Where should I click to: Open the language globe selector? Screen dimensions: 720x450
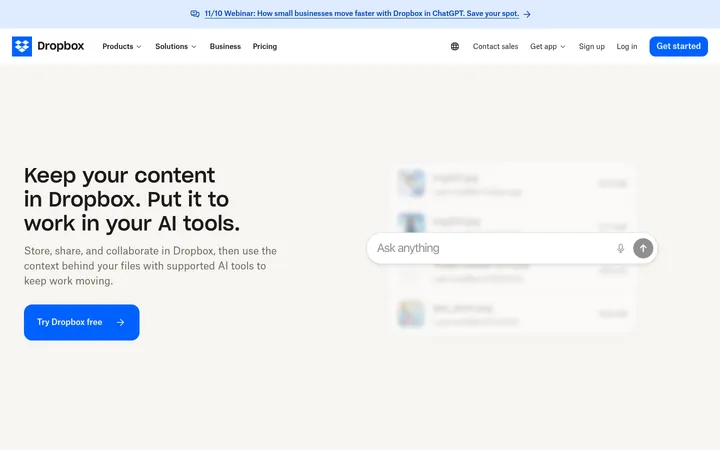pyautogui.click(x=455, y=46)
